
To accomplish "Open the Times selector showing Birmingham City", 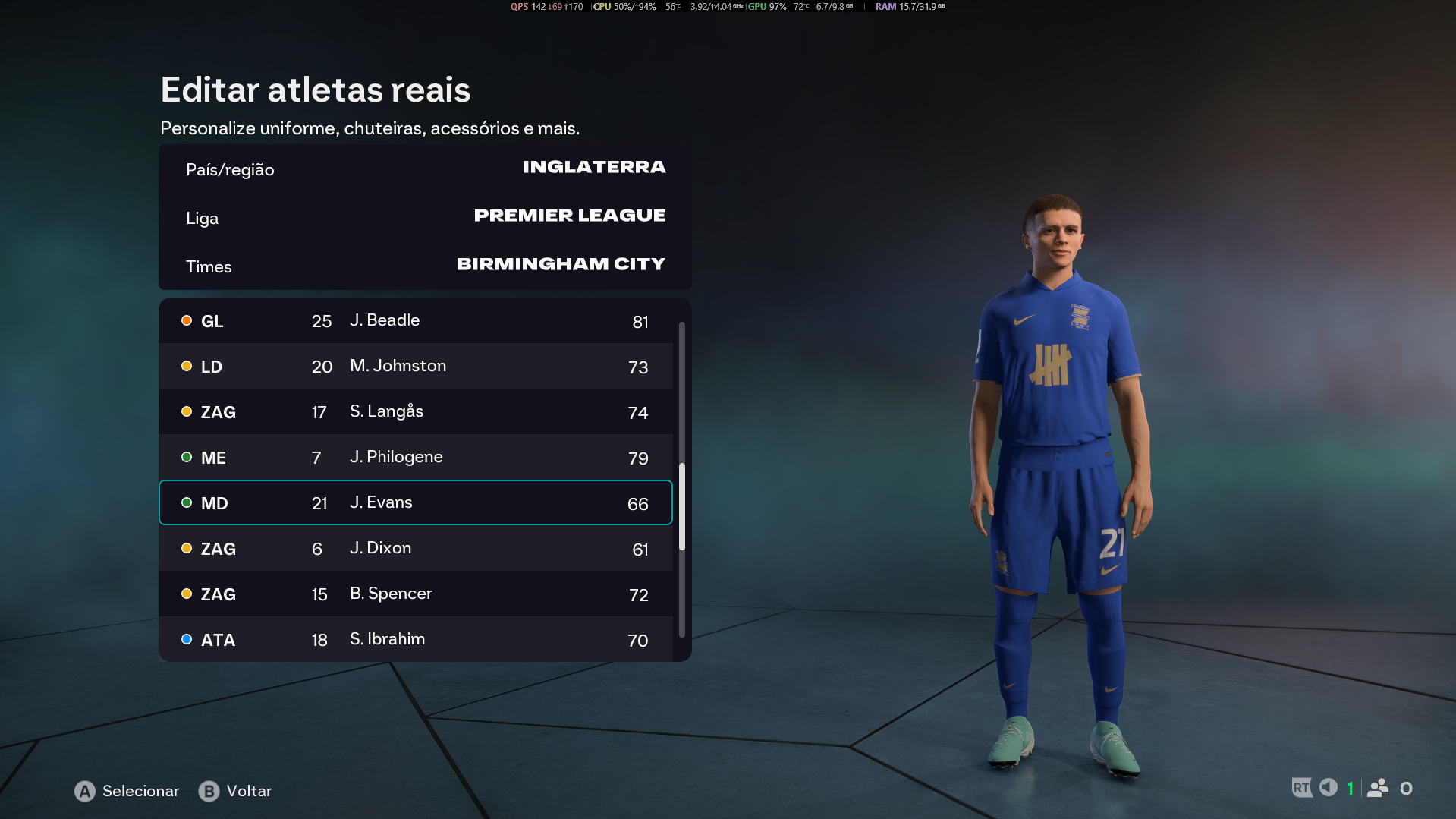I will (425, 266).
